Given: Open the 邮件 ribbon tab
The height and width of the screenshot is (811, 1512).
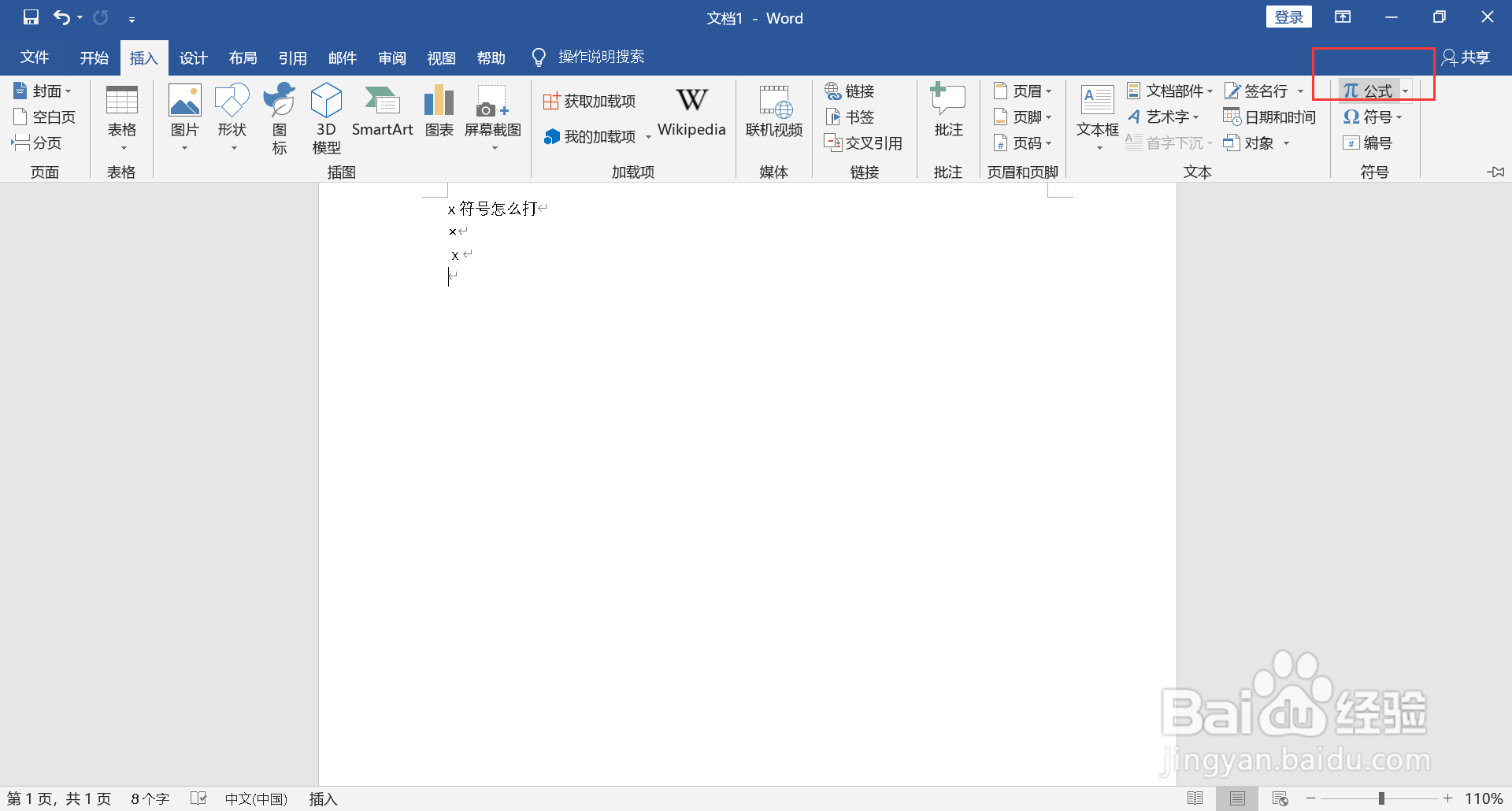Looking at the screenshot, I should tap(342, 57).
